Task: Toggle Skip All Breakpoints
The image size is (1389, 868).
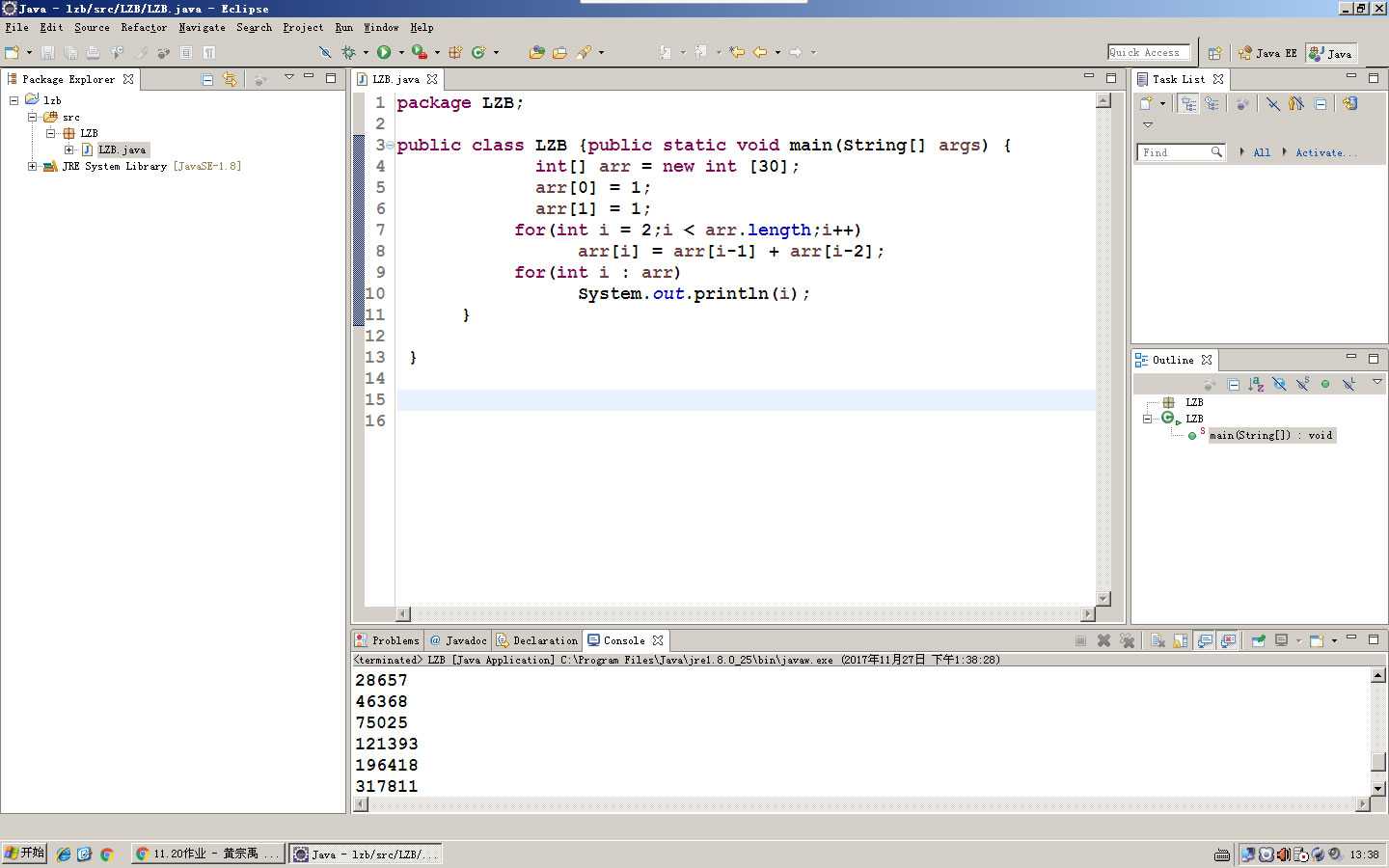Action: tap(325, 52)
